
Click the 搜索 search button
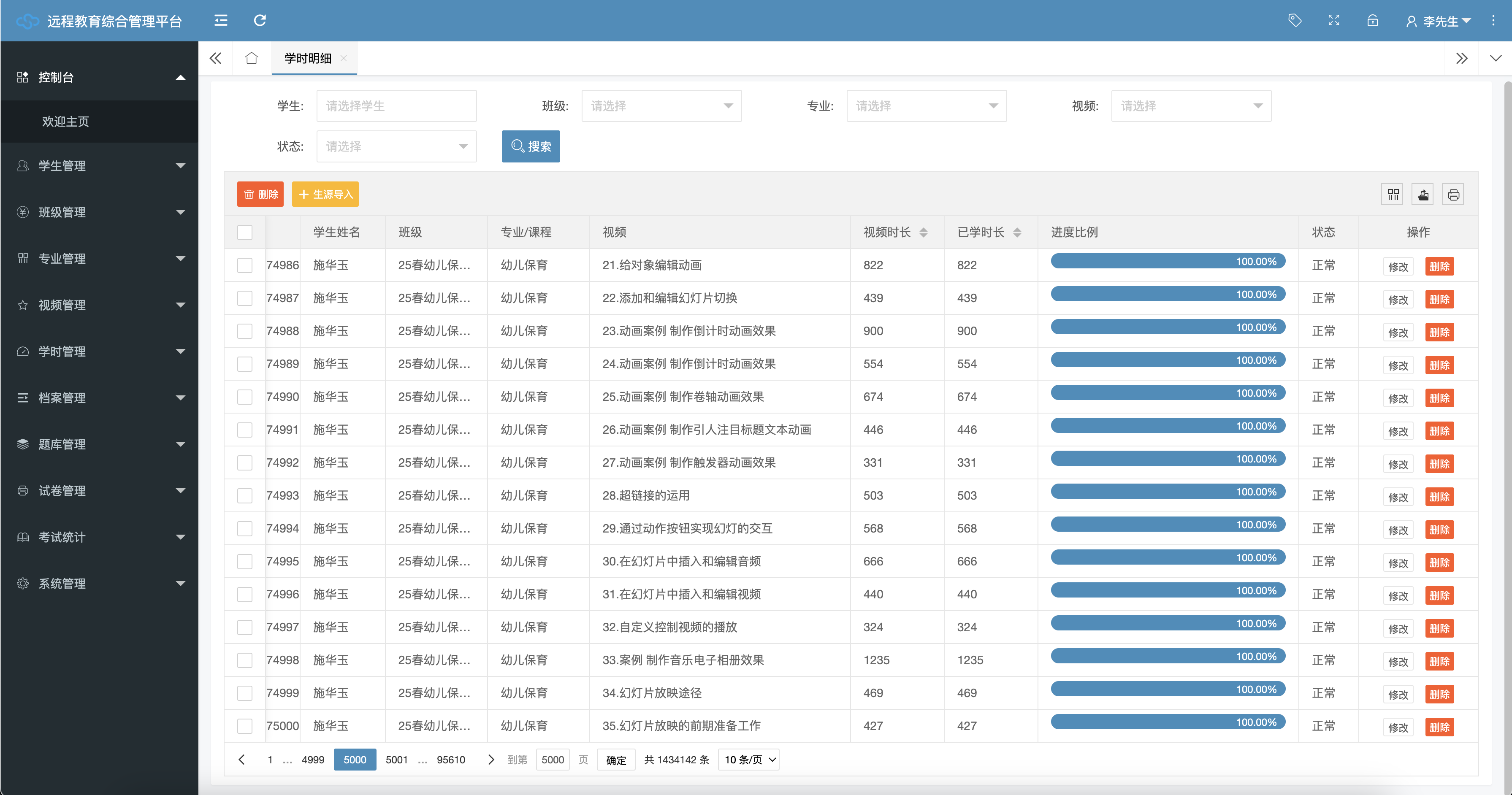(x=531, y=147)
